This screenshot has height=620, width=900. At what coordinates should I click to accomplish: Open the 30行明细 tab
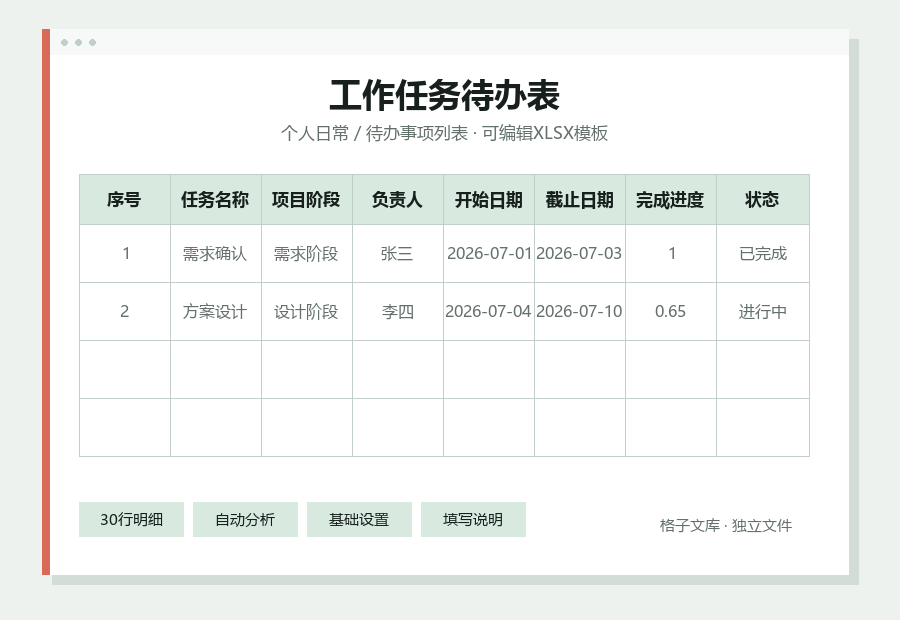click(131, 520)
